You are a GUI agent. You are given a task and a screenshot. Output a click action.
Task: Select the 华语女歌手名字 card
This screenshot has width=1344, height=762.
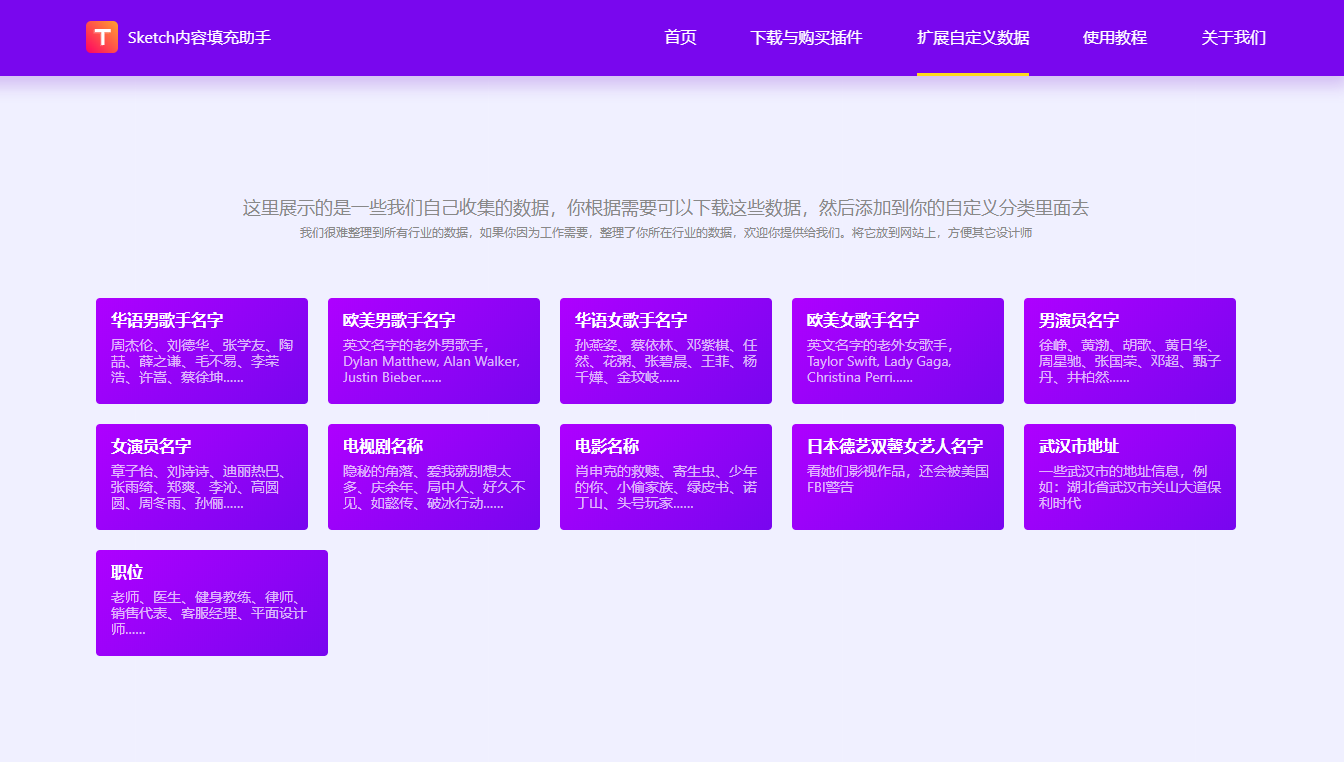[x=666, y=351]
